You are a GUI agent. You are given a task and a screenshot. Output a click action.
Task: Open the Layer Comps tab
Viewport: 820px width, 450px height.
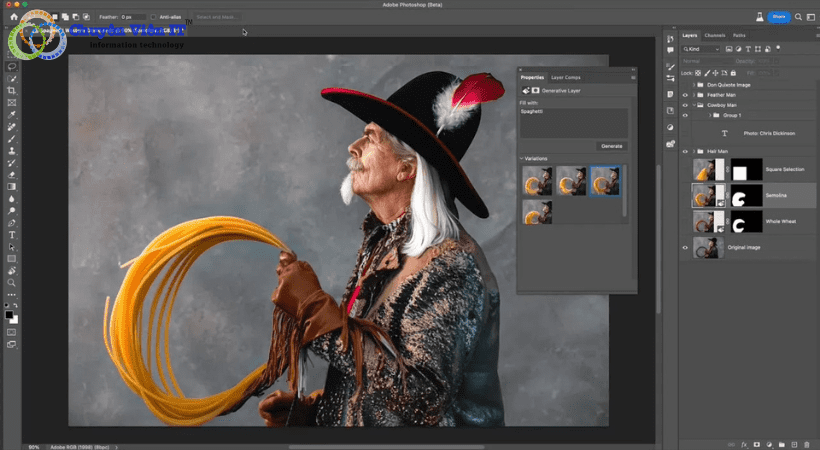pos(565,77)
